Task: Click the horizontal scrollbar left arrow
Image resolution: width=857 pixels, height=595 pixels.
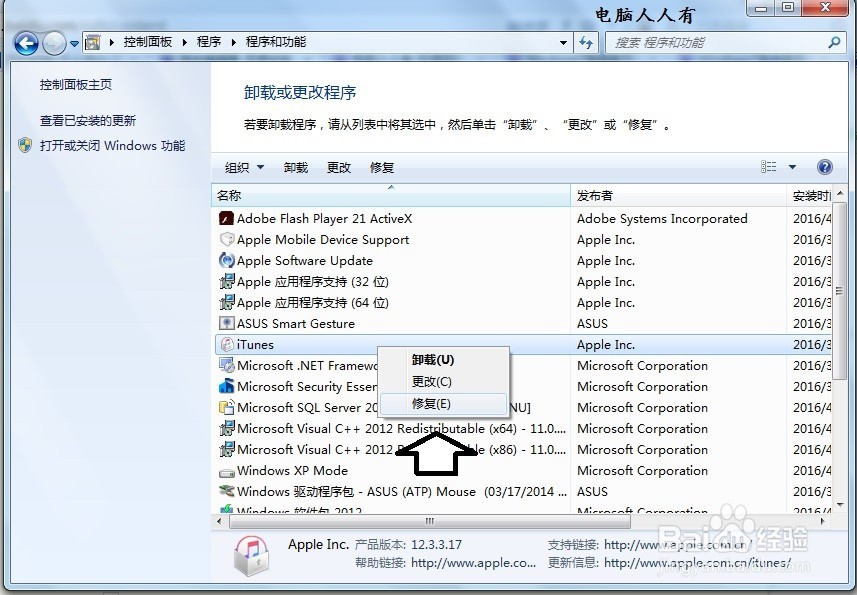Action: tap(219, 521)
